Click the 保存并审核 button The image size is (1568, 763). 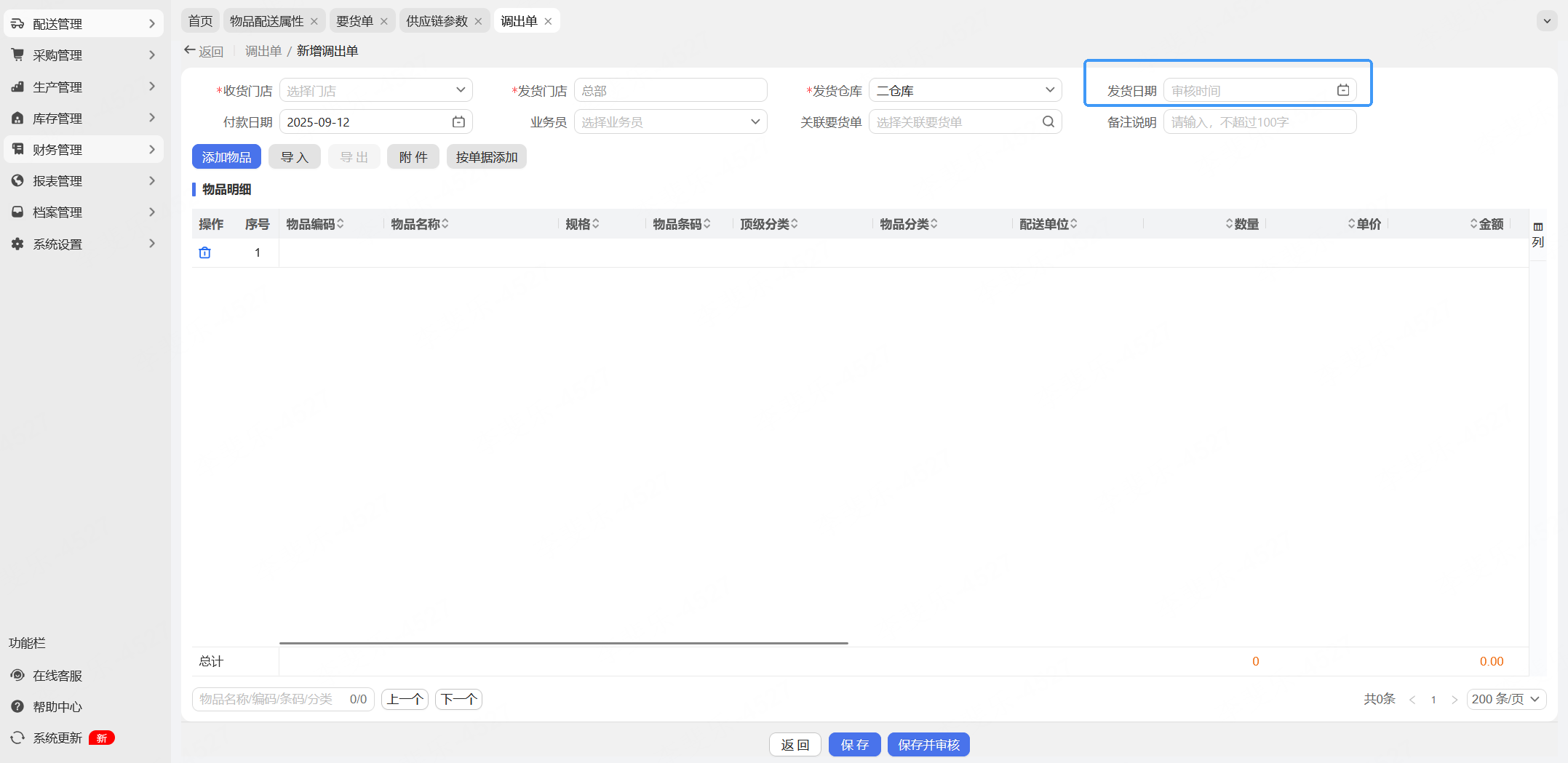(928, 745)
